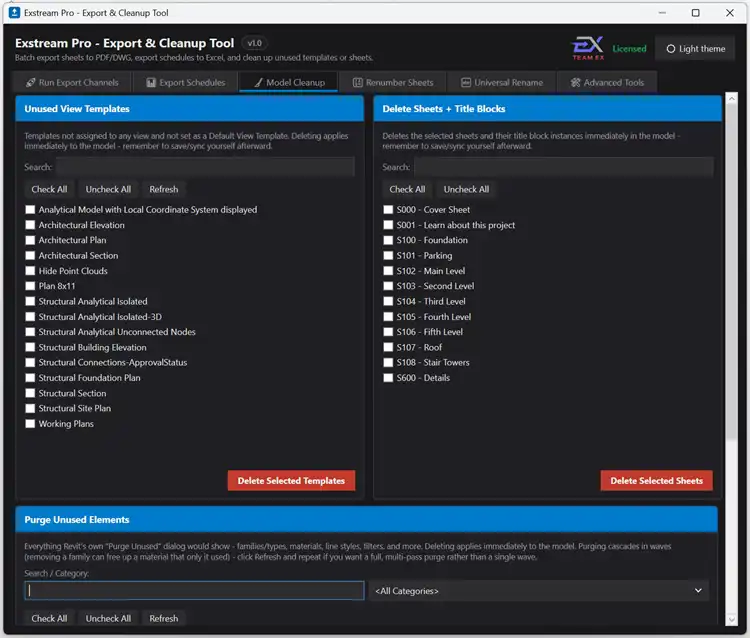Click the Delete Sheets + Title Blocks header
This screenshot has height=638, width=750.
coord(547,109)
